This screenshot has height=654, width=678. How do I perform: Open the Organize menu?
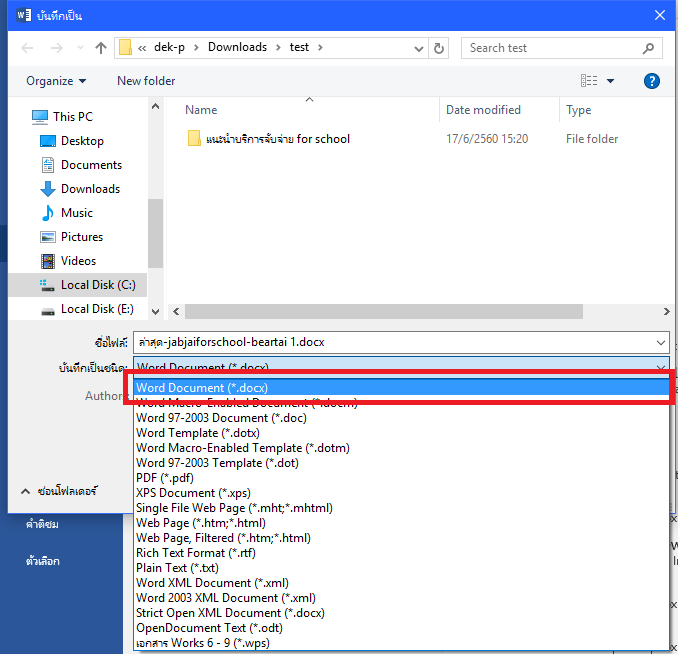56,81
